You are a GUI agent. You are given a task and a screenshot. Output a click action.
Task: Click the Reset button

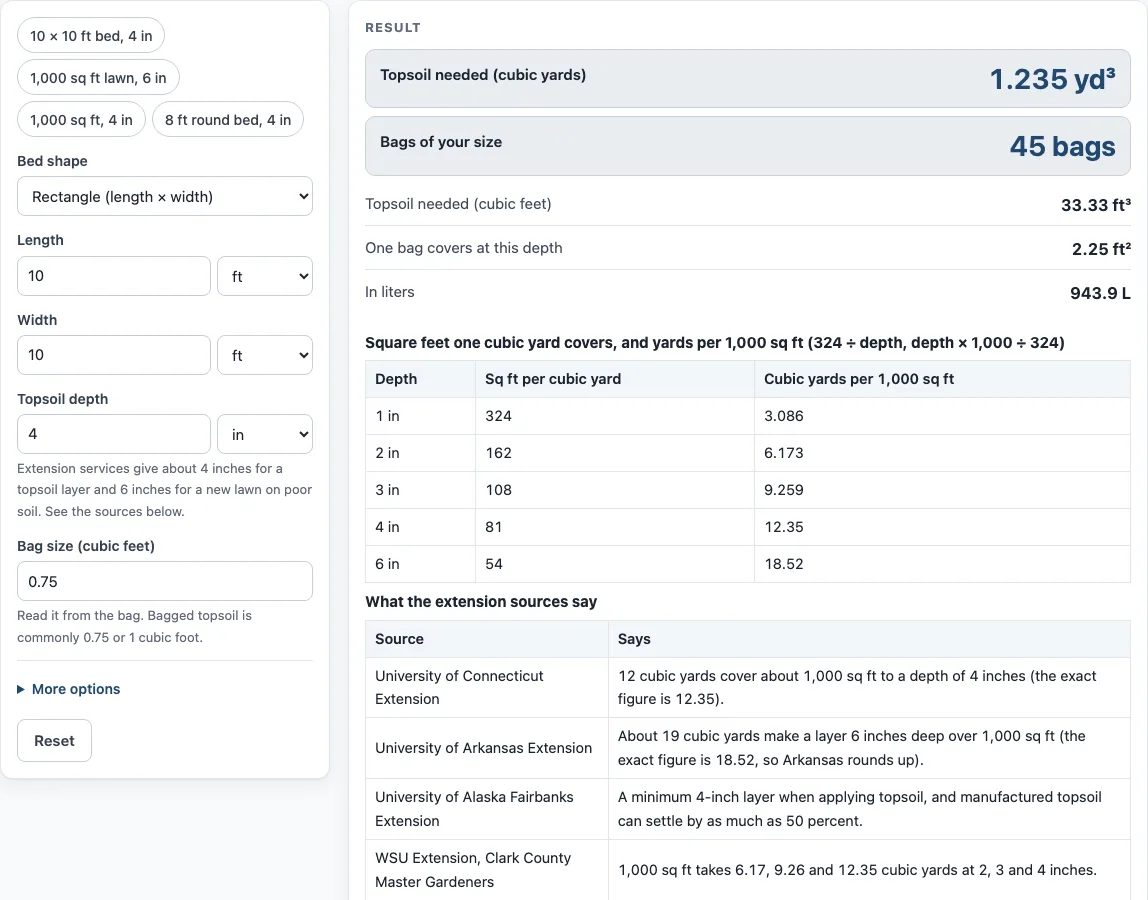(x=54, y=740)
